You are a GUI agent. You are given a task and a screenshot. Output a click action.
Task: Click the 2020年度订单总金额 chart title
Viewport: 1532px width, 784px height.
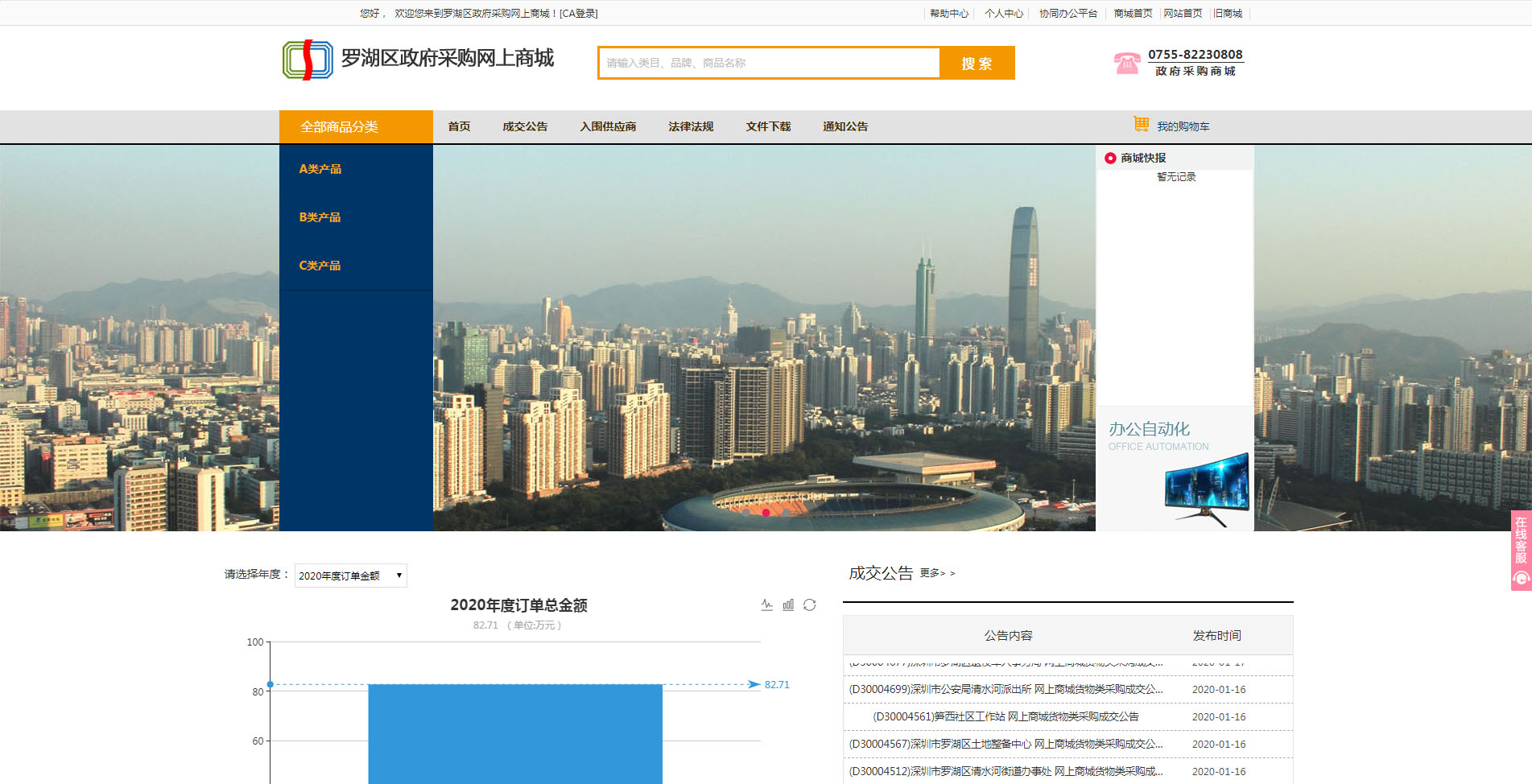click(x=518, y=605)
